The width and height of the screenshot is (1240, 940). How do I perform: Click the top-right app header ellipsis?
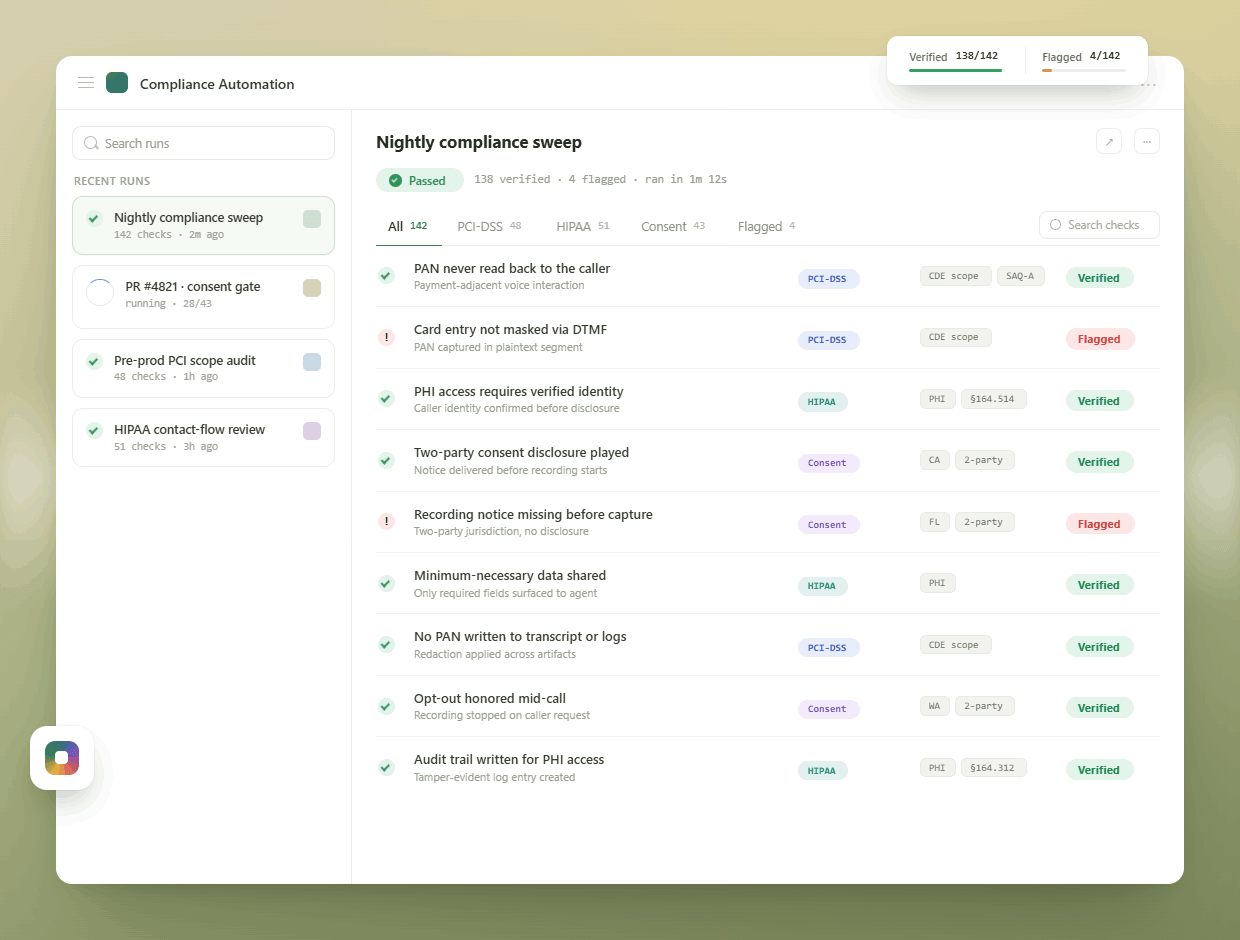pos(1148,85)
